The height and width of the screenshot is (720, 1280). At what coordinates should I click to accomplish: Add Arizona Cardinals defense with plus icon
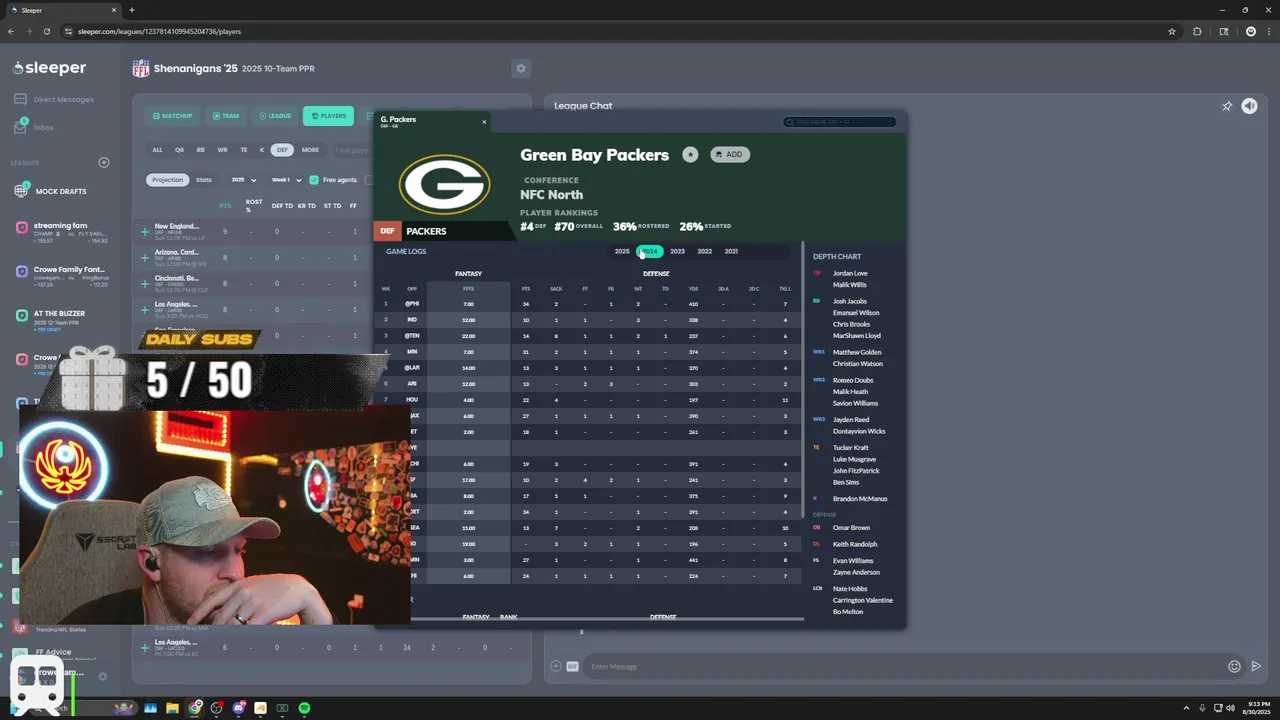click(144, 257)
